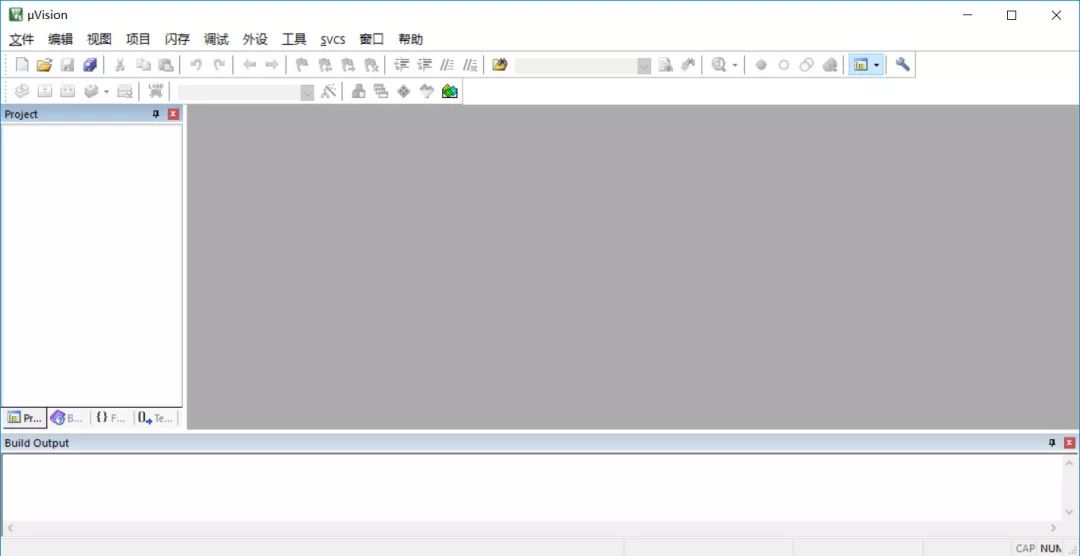
Task: Launch the Pack Installer colorful icon
Action: (x=450, y=91)
